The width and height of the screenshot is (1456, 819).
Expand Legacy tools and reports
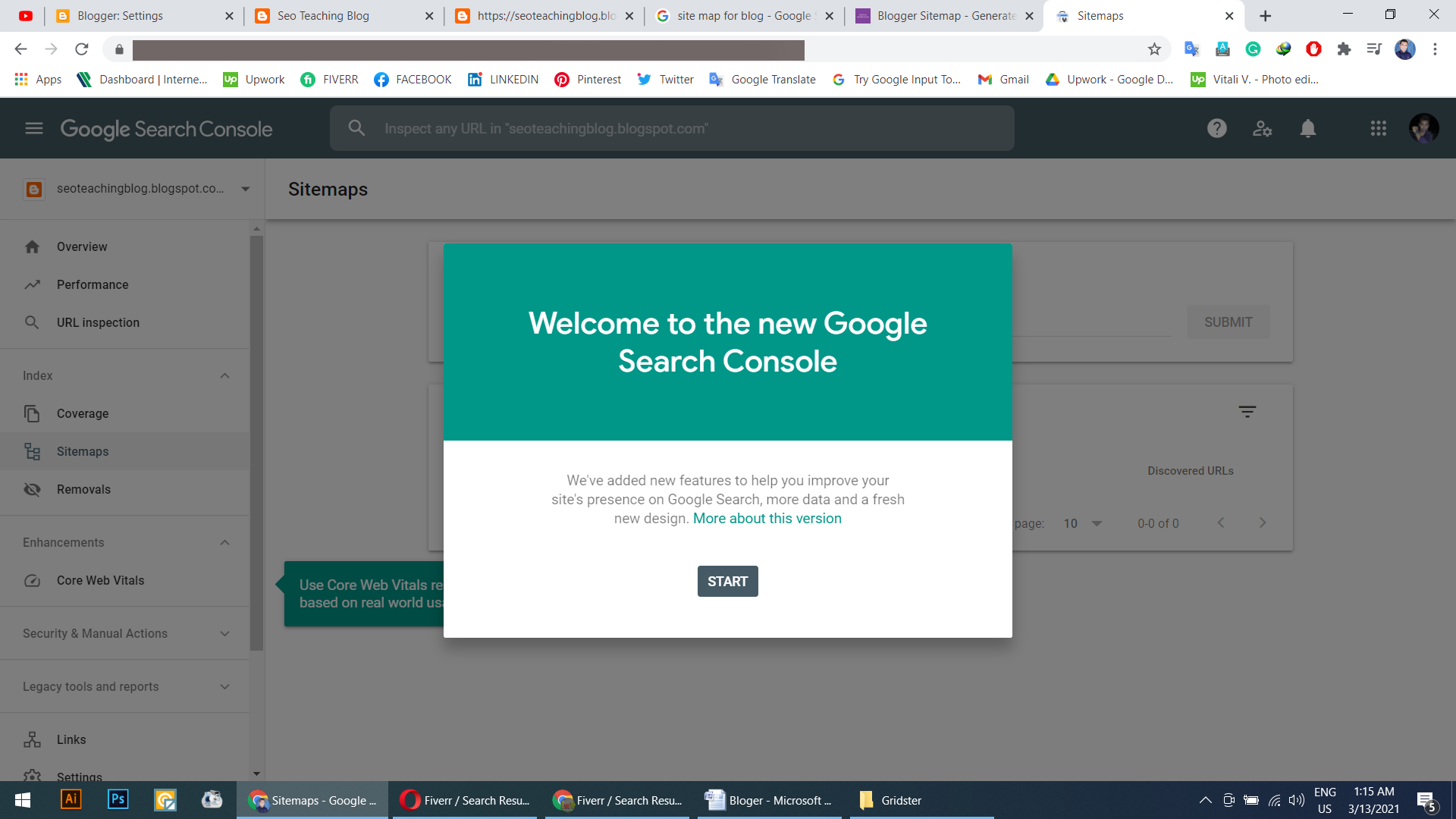(x=224, y=686)
